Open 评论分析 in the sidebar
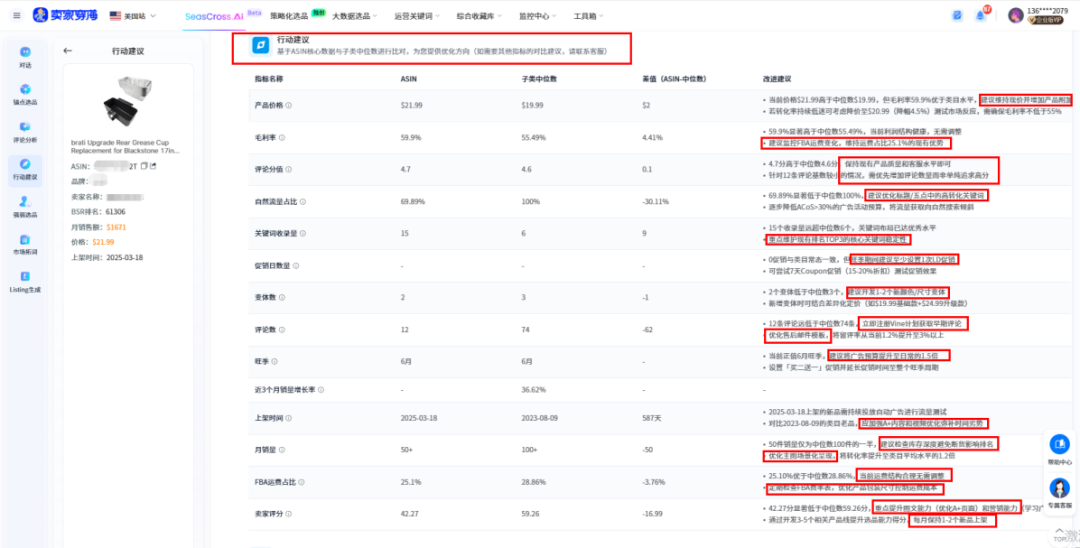Viewport: 1080px width, 548px height. tap(25, 132)
